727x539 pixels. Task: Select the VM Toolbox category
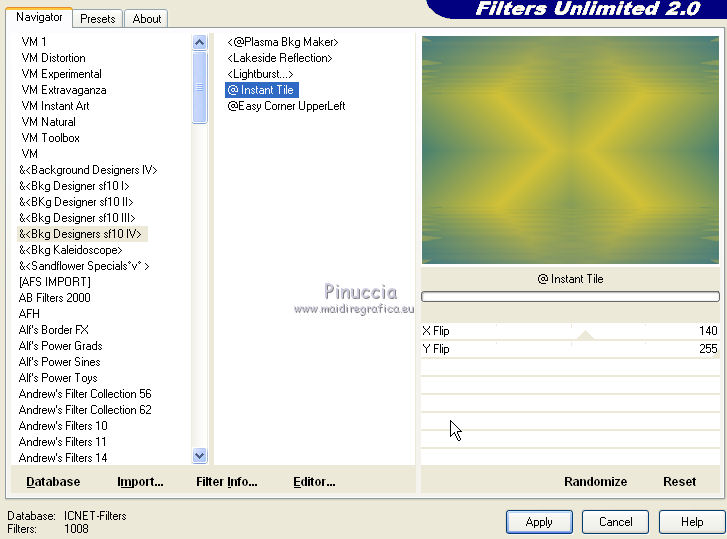coord(50,138)
